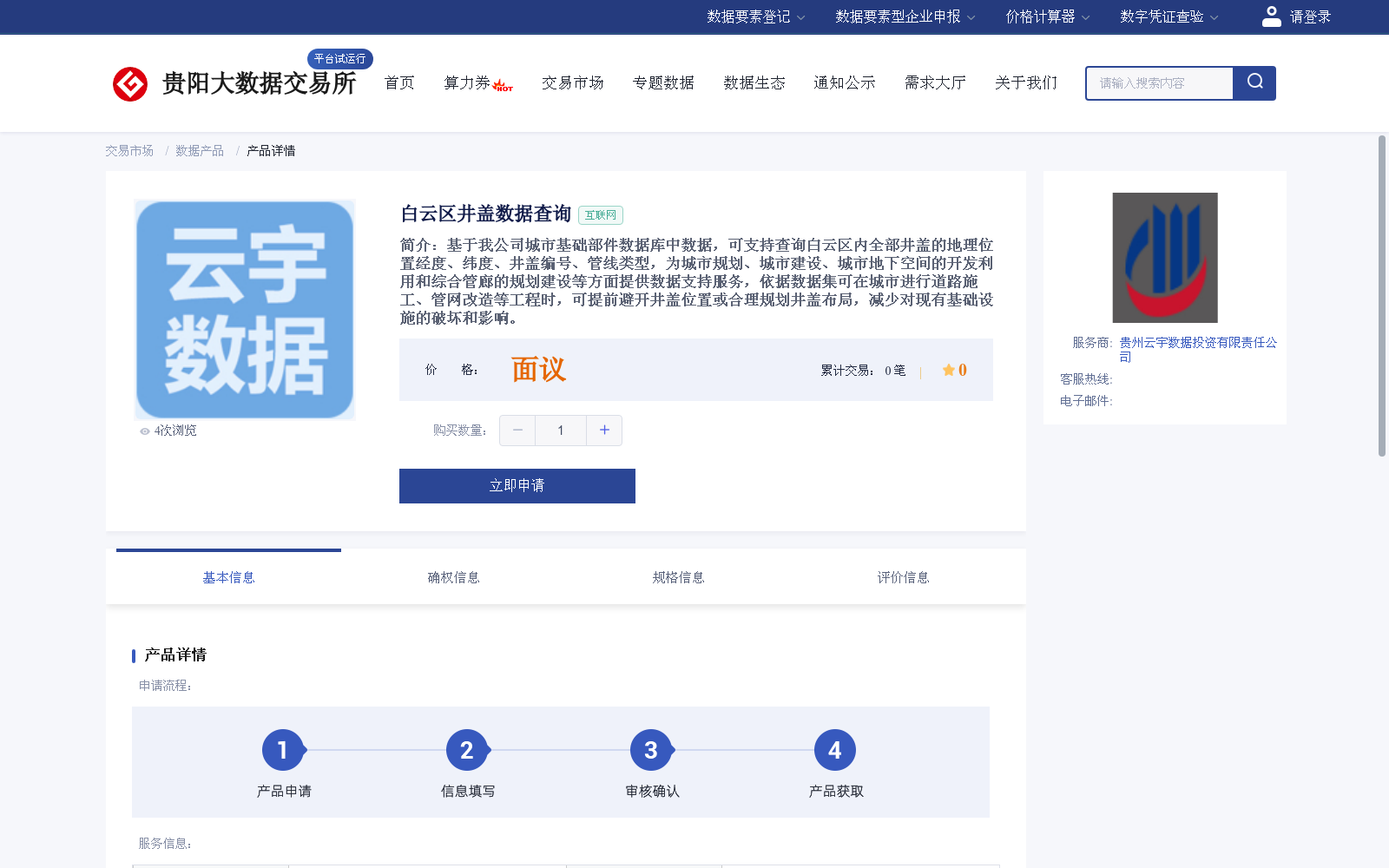The image size is (1389, 868).
Task: Click the 面议 price text
Action: coord(538,370)
